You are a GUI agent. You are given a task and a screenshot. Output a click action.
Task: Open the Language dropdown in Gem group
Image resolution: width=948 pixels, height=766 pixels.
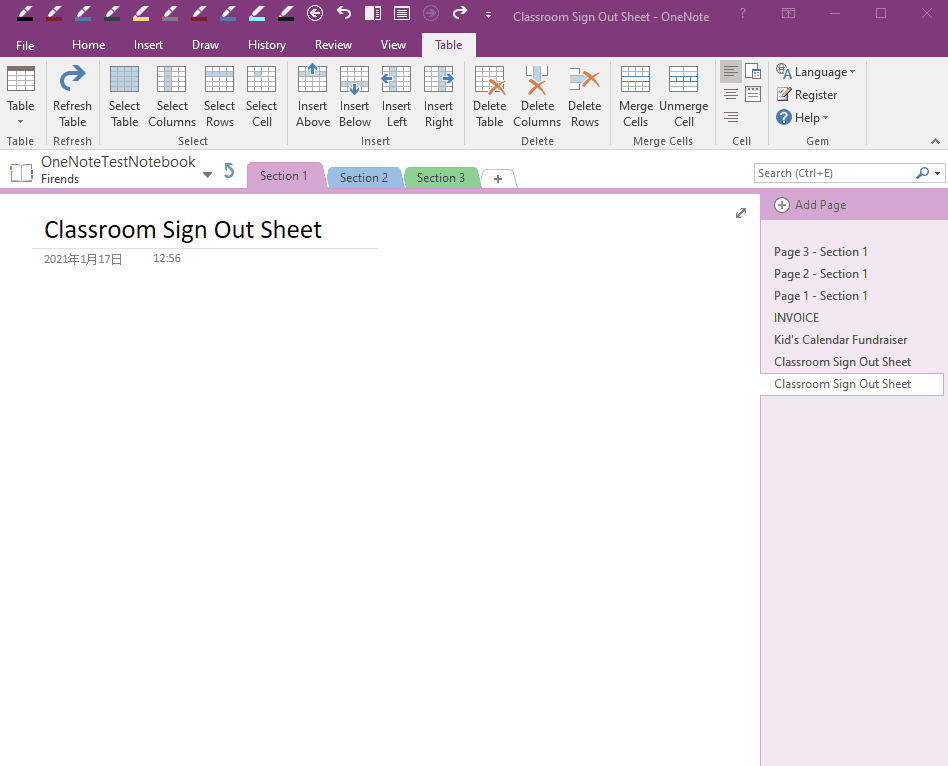pos(816,72)
